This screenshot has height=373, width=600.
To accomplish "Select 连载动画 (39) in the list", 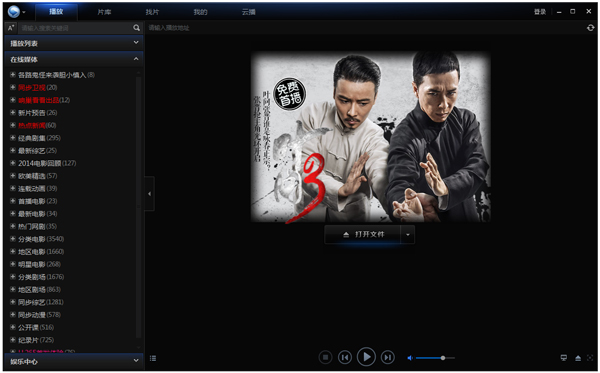I will [38, 188].
